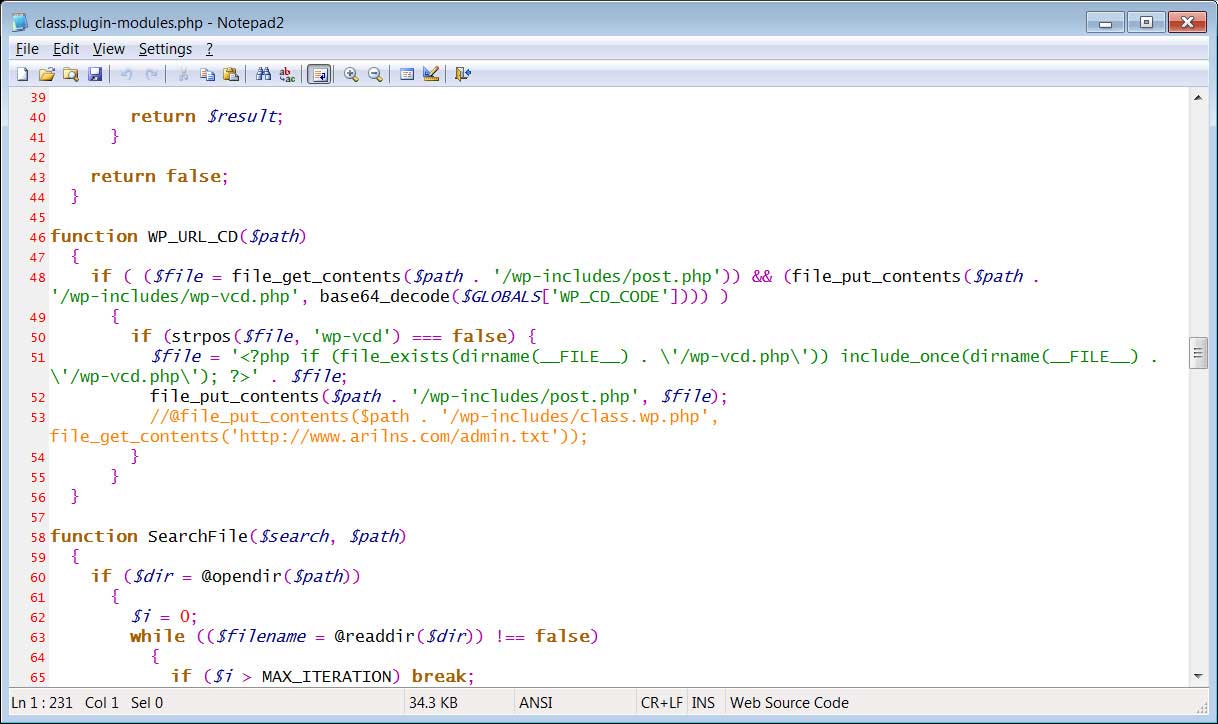
Task: Open the scheme selection icon
Action: [407, 74]
